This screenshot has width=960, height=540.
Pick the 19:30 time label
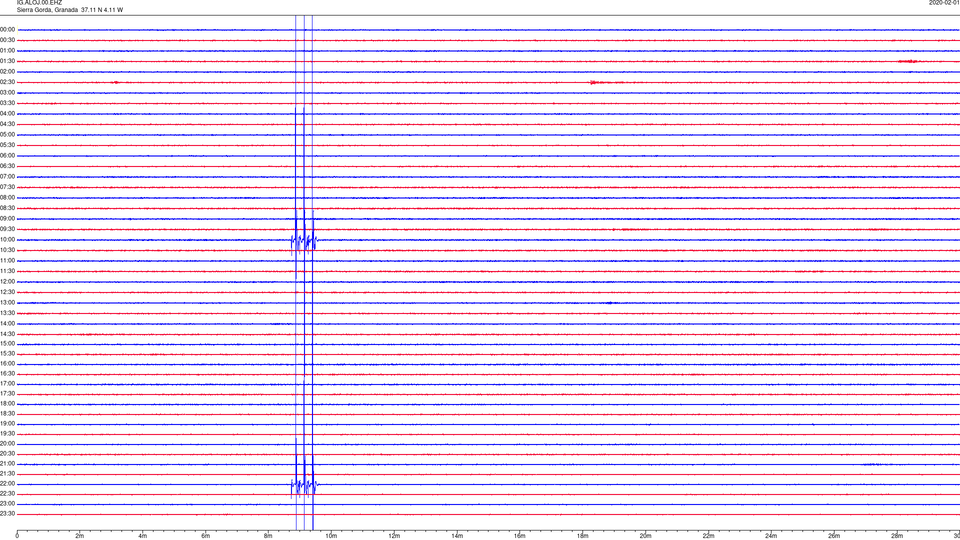point(7,433)
